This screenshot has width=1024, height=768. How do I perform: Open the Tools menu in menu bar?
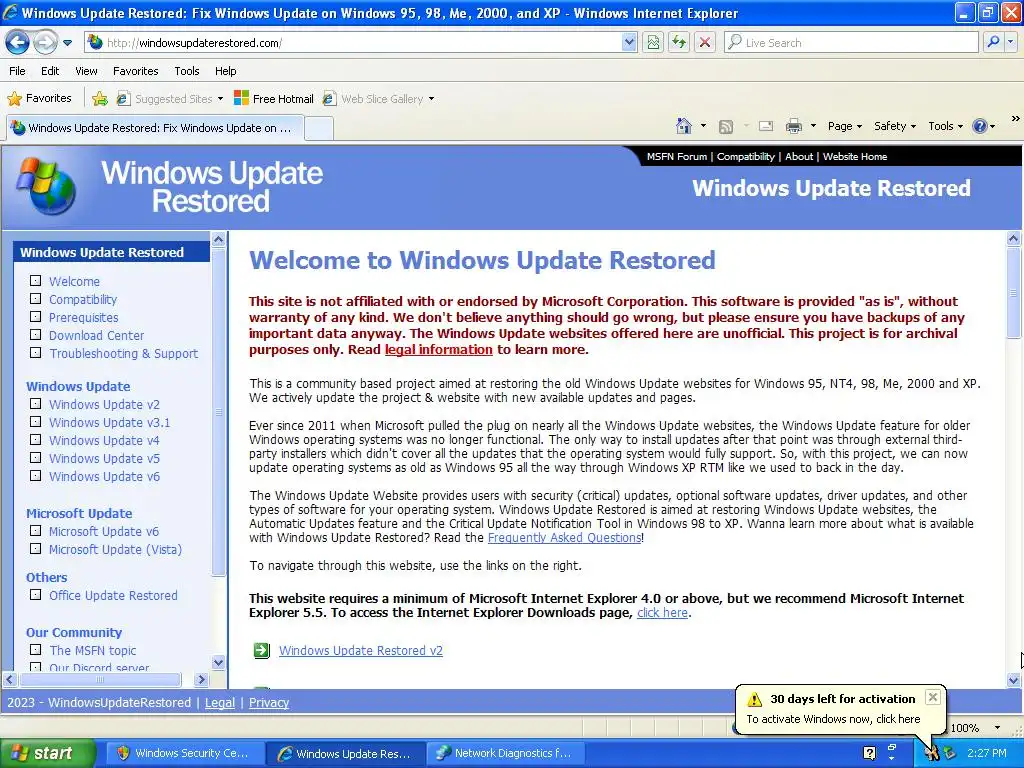tap(187, 71)
